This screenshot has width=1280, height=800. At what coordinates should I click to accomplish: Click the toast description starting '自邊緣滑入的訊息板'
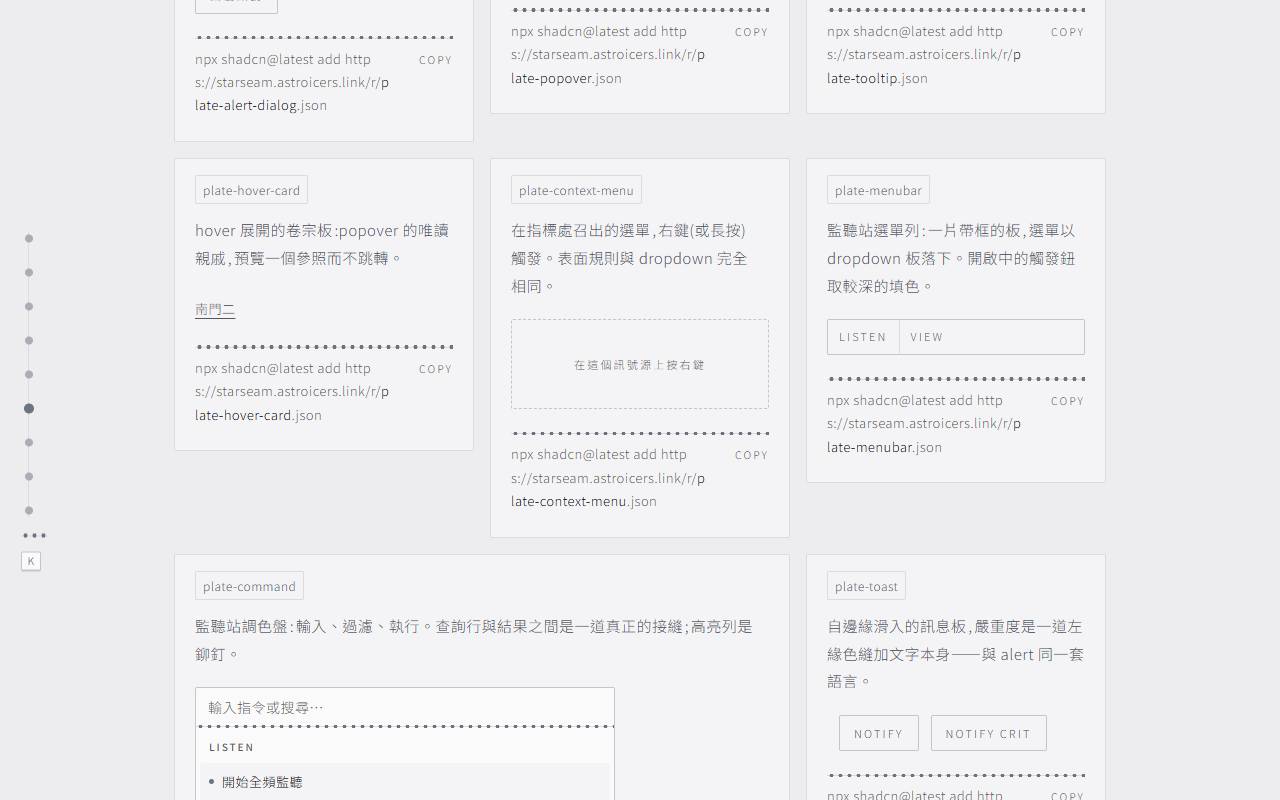coord(955,654)
